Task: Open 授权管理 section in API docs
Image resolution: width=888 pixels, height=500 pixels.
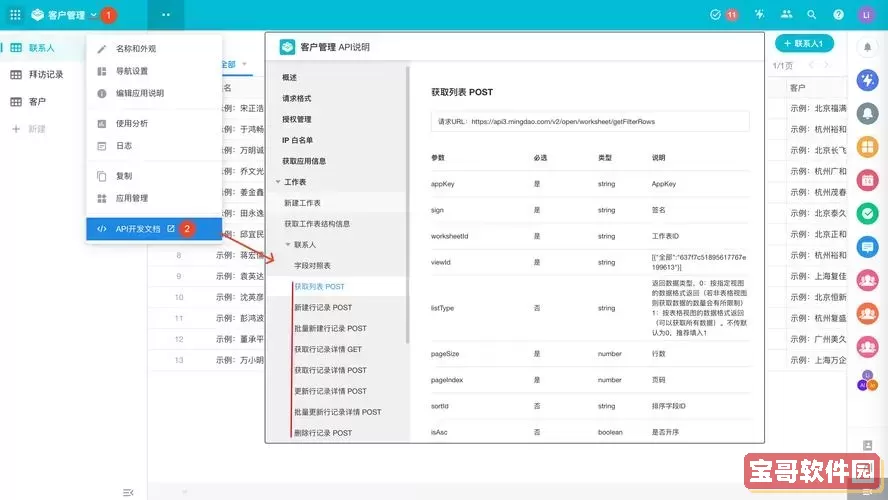Action: click(297, 119)
